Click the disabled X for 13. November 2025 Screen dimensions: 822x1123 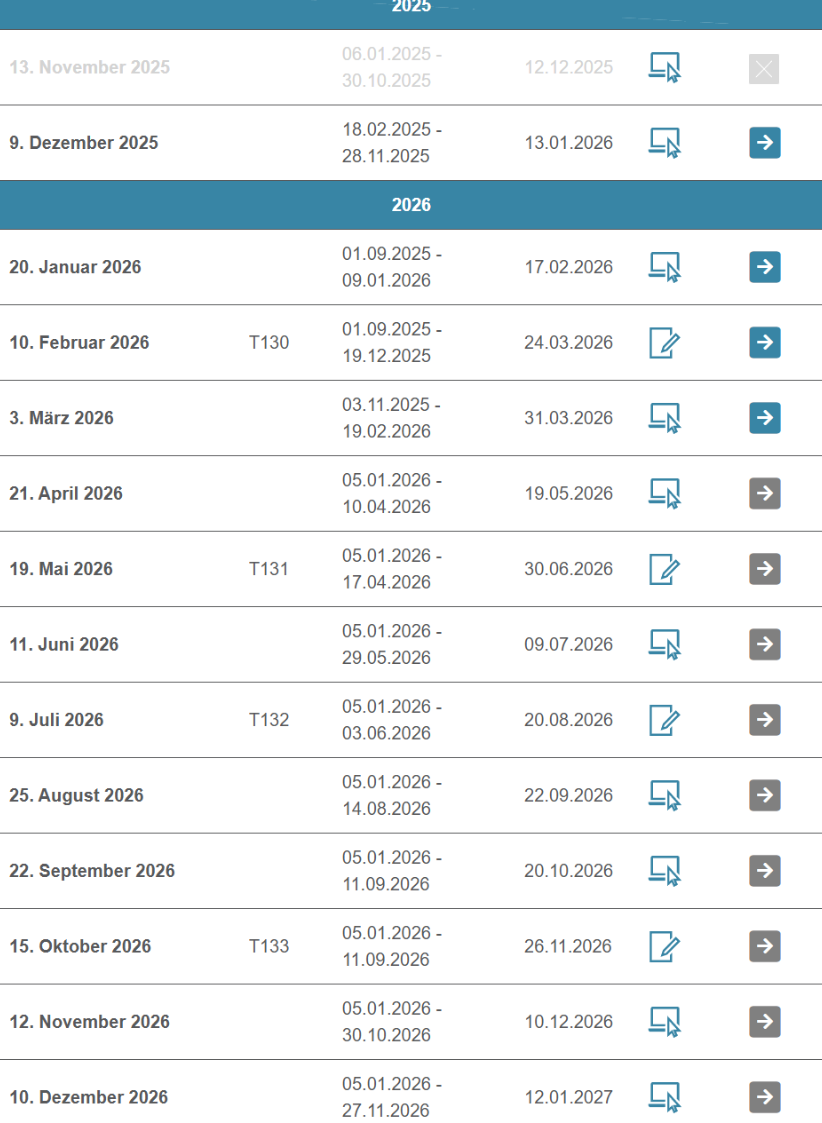(x=764, y=69)
